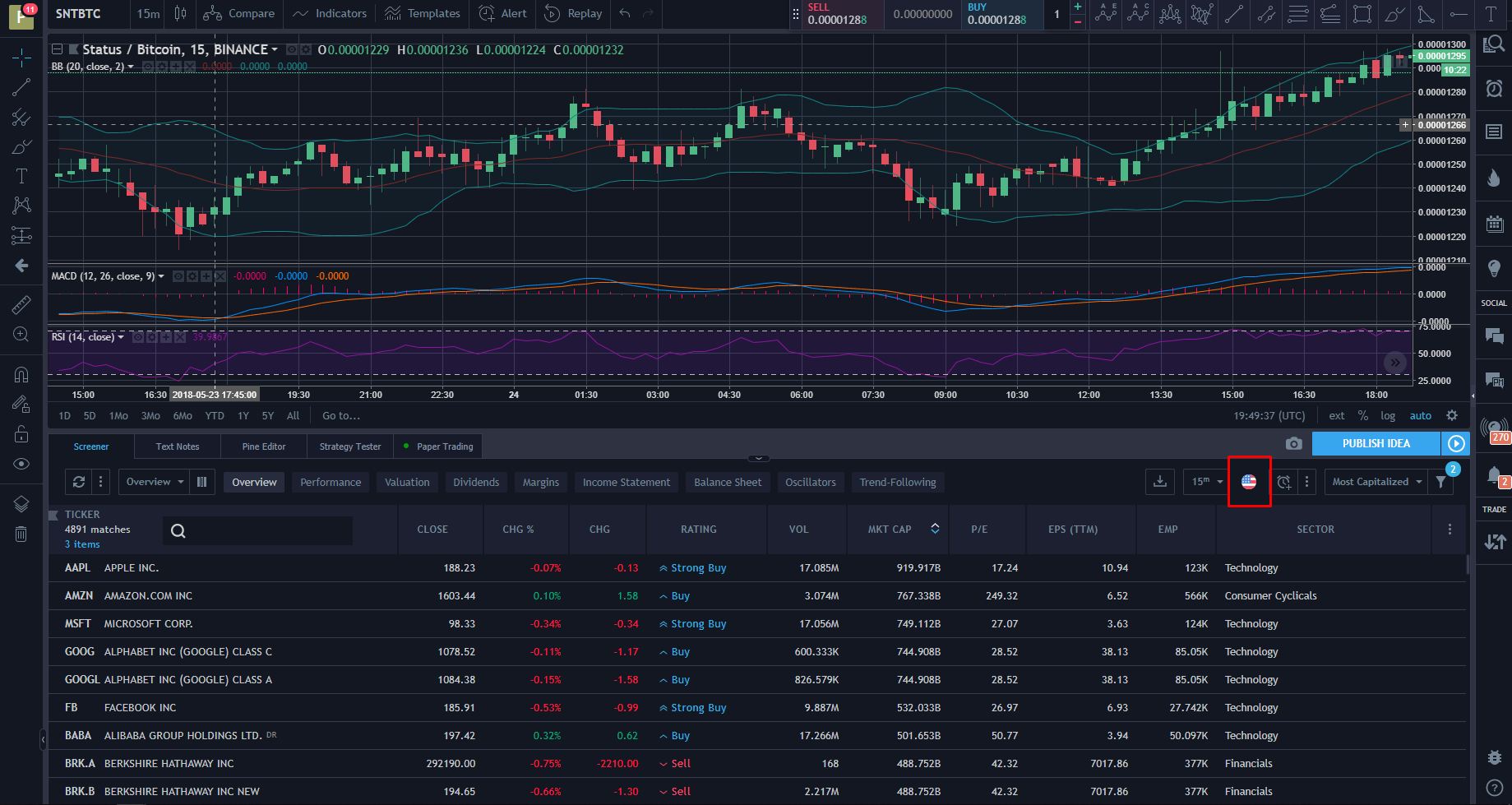Click the undo arrow in top toolbar
Screen dimensions: 1512x805
point(625,13)
